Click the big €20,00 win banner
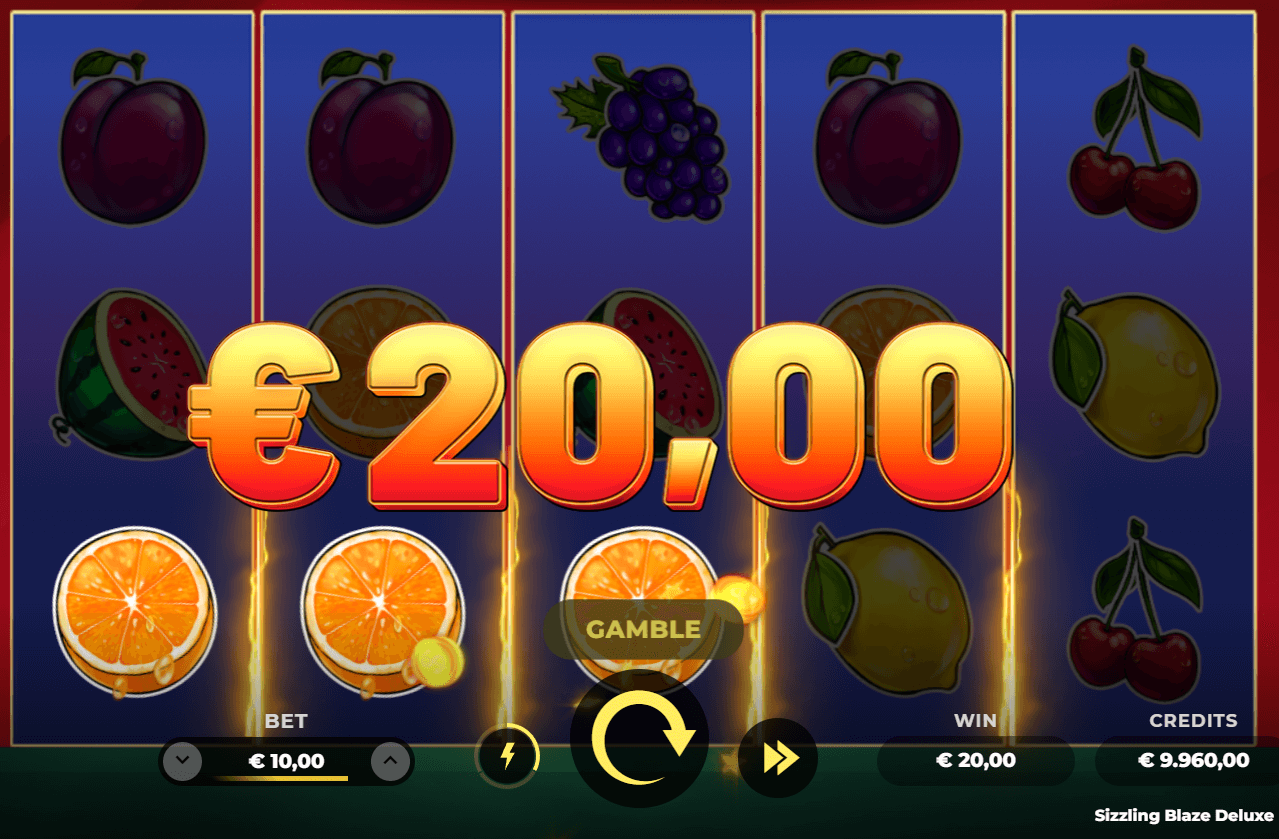 click(x=598, y=414)
